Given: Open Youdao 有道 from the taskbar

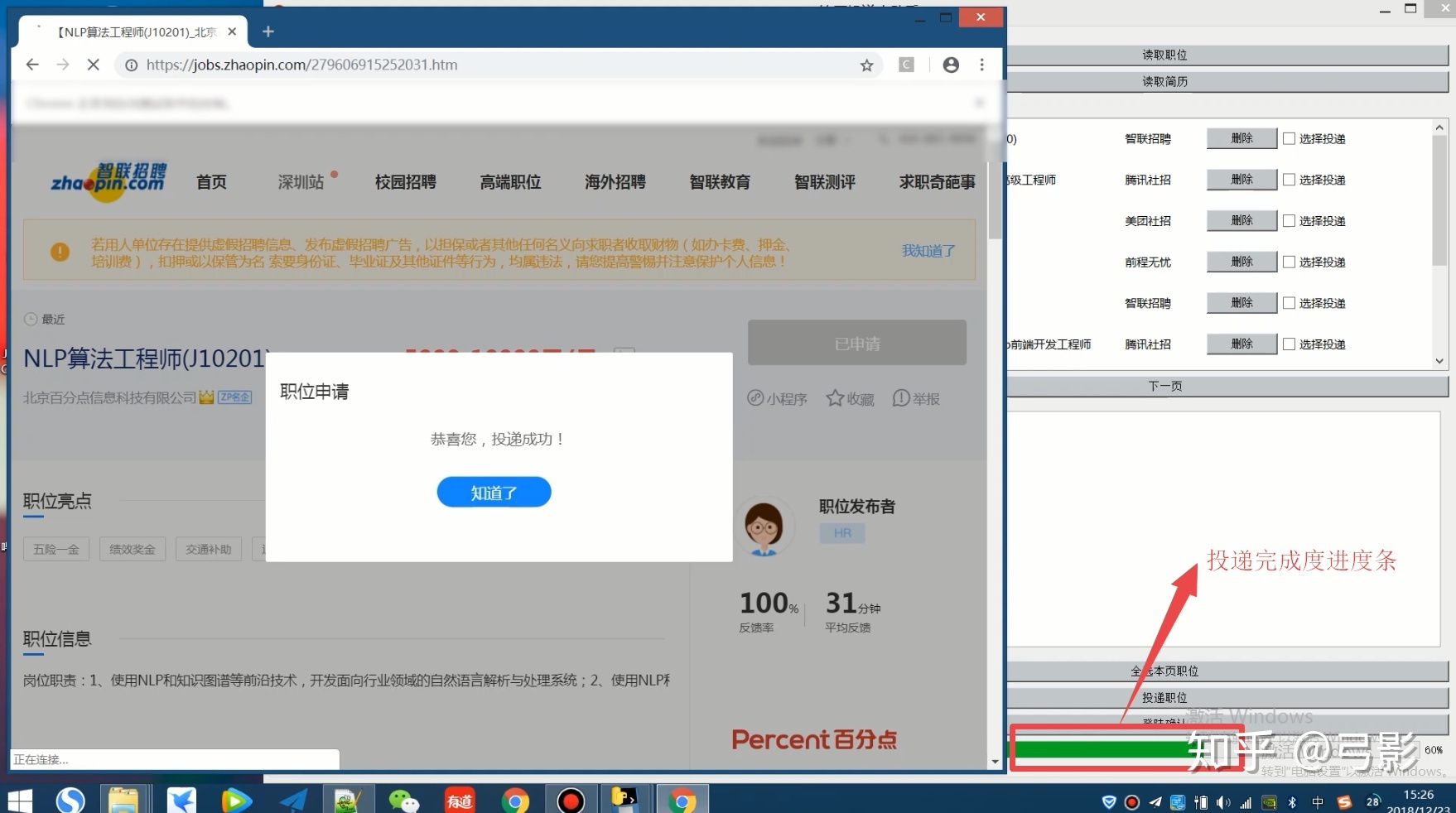Looking at the screenshot, I should [x=460, y=801].
